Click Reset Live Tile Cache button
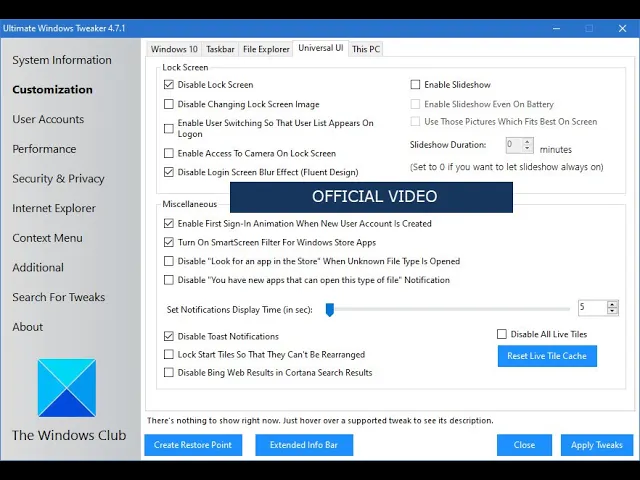The height and width of the screenshot is (480, 640). click(x=547, y=356)
